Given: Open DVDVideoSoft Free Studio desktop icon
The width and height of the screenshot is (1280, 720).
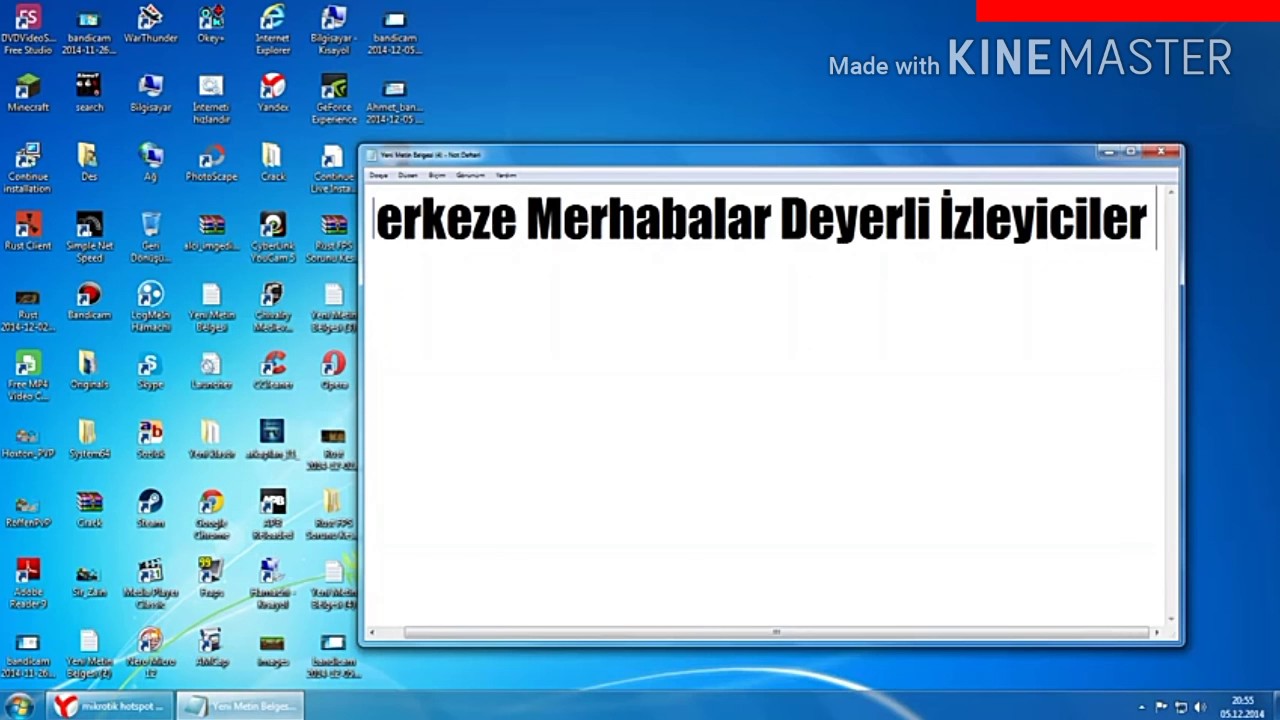Looking at the screenshot, I should [28, 29].
